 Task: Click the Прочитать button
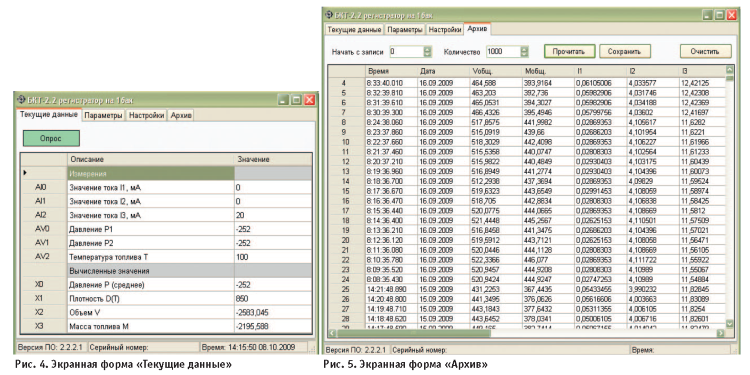569,51
